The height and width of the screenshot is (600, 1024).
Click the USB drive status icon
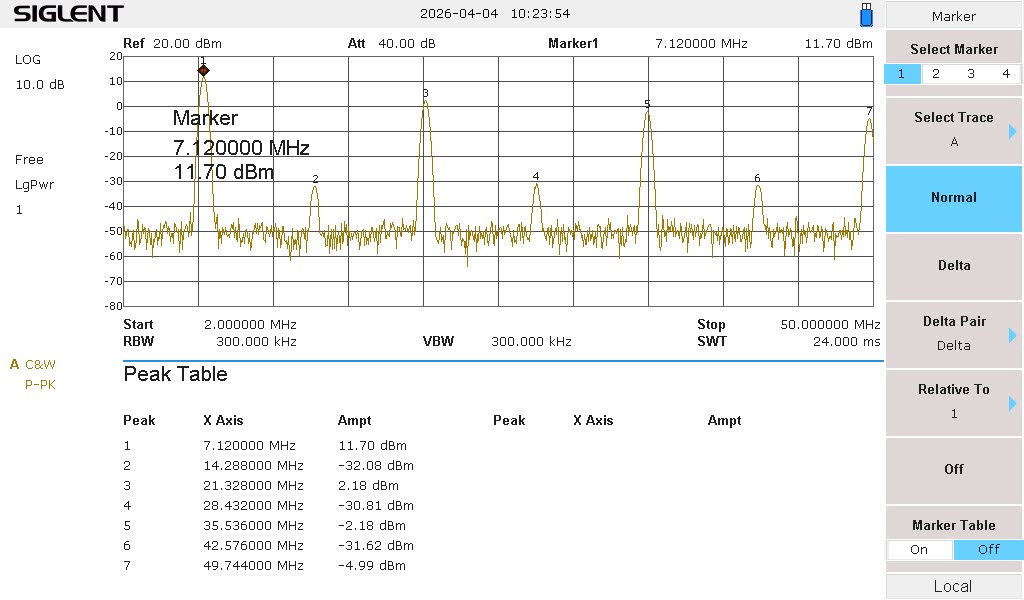(867, 14)
